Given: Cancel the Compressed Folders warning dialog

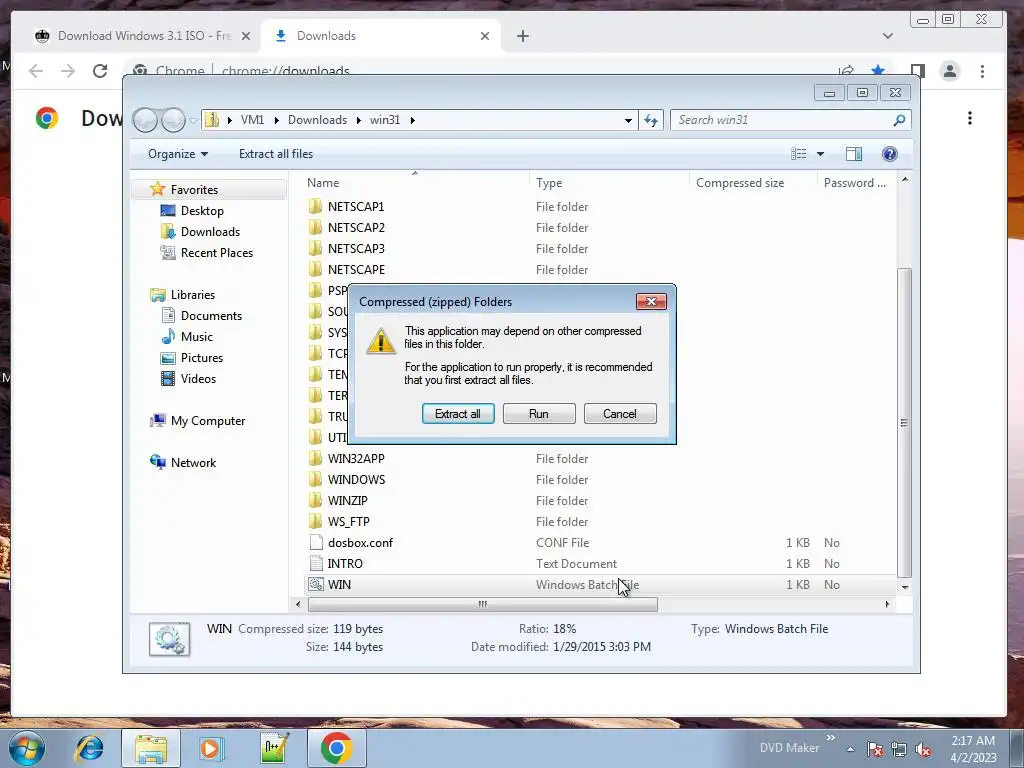Looking at the screenshot, I should [x=620, y=413].
